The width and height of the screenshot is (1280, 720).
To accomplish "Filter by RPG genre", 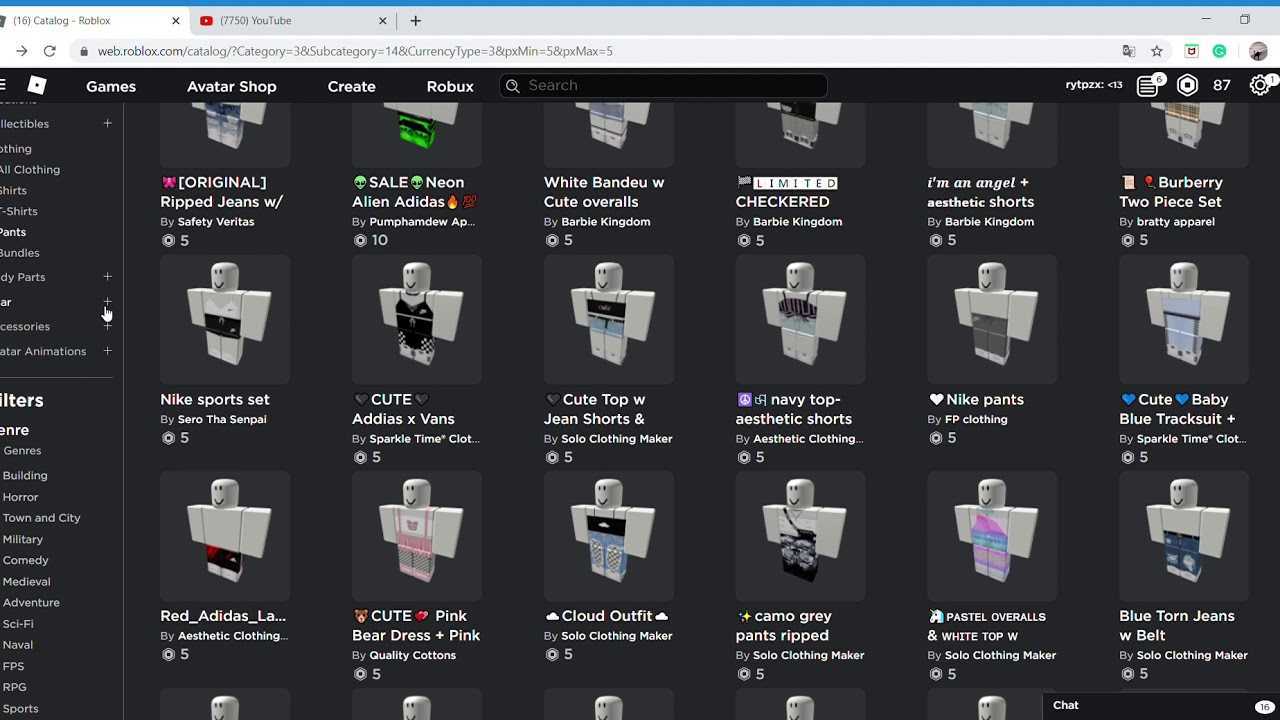I will pyautogui.click(x=15, y=687).
